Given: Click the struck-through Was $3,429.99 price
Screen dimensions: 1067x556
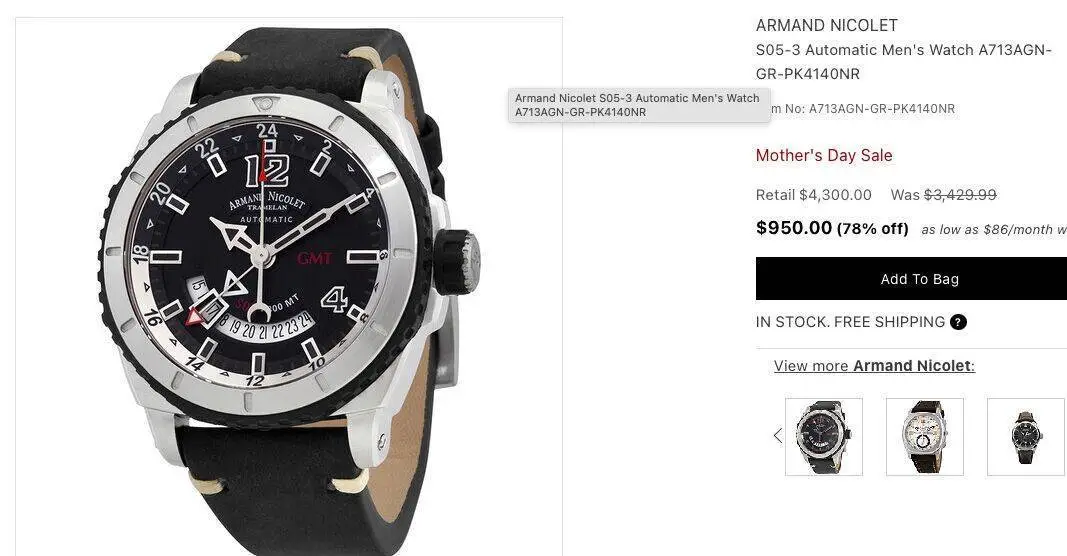Looking at the screenshot, I should [944, 195].
